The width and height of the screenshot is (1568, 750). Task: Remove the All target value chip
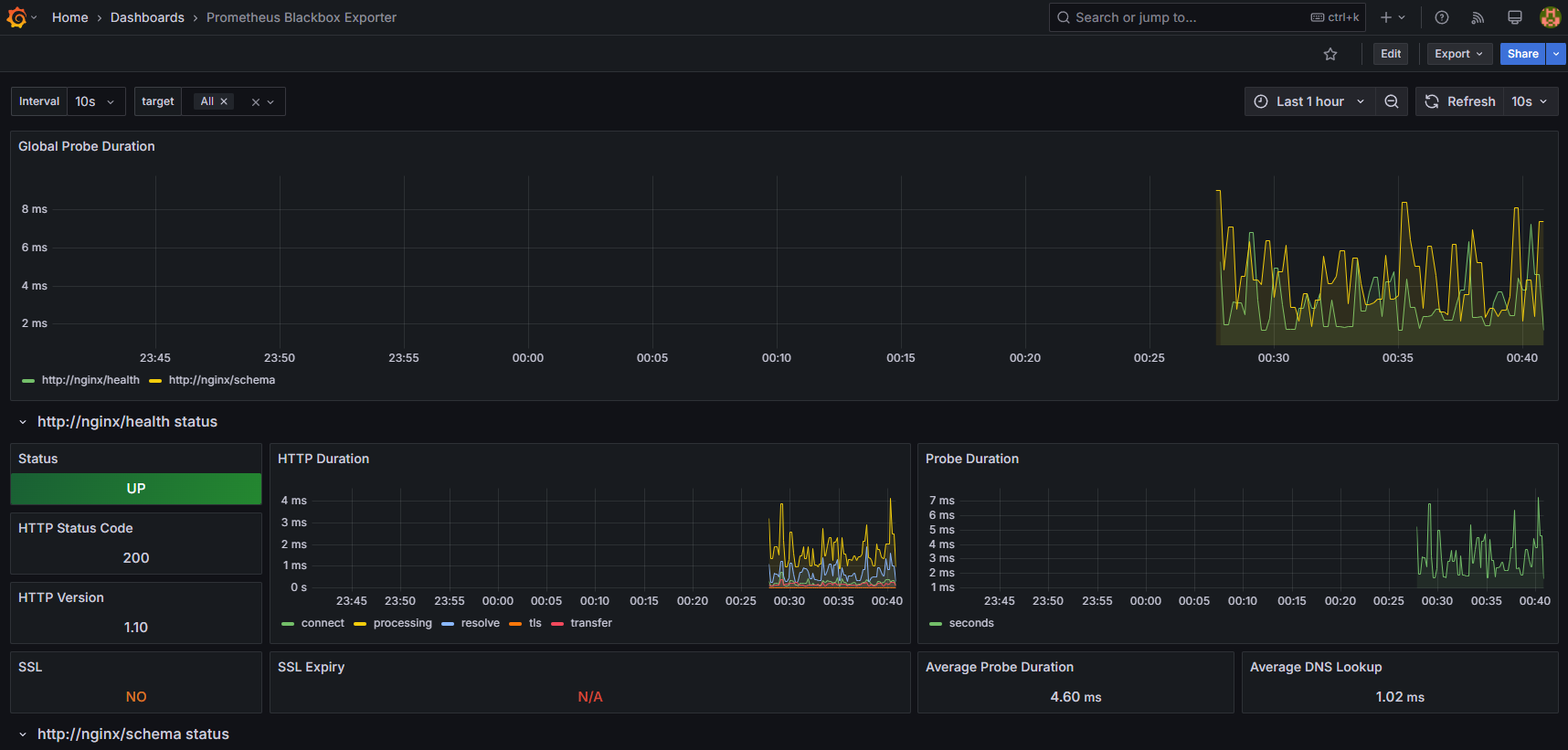(x=224, y=101)
